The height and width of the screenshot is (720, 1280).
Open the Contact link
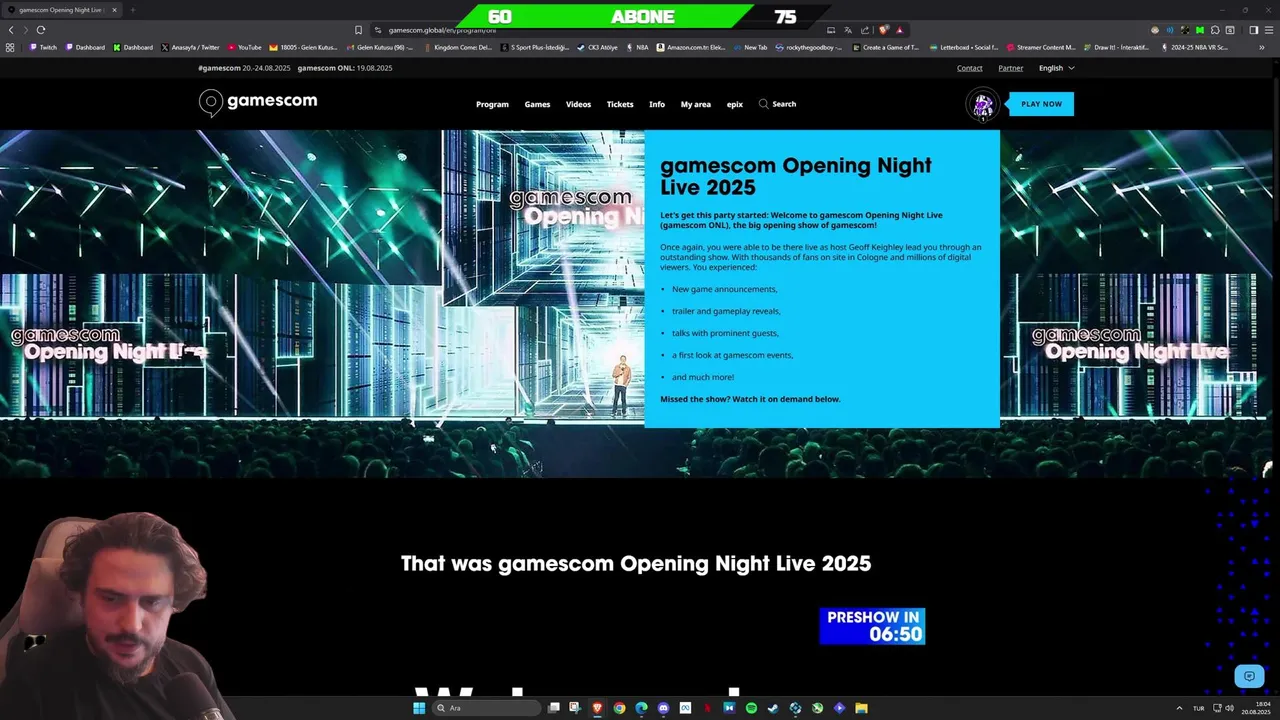pyautogui.click(x=970, y=68)
